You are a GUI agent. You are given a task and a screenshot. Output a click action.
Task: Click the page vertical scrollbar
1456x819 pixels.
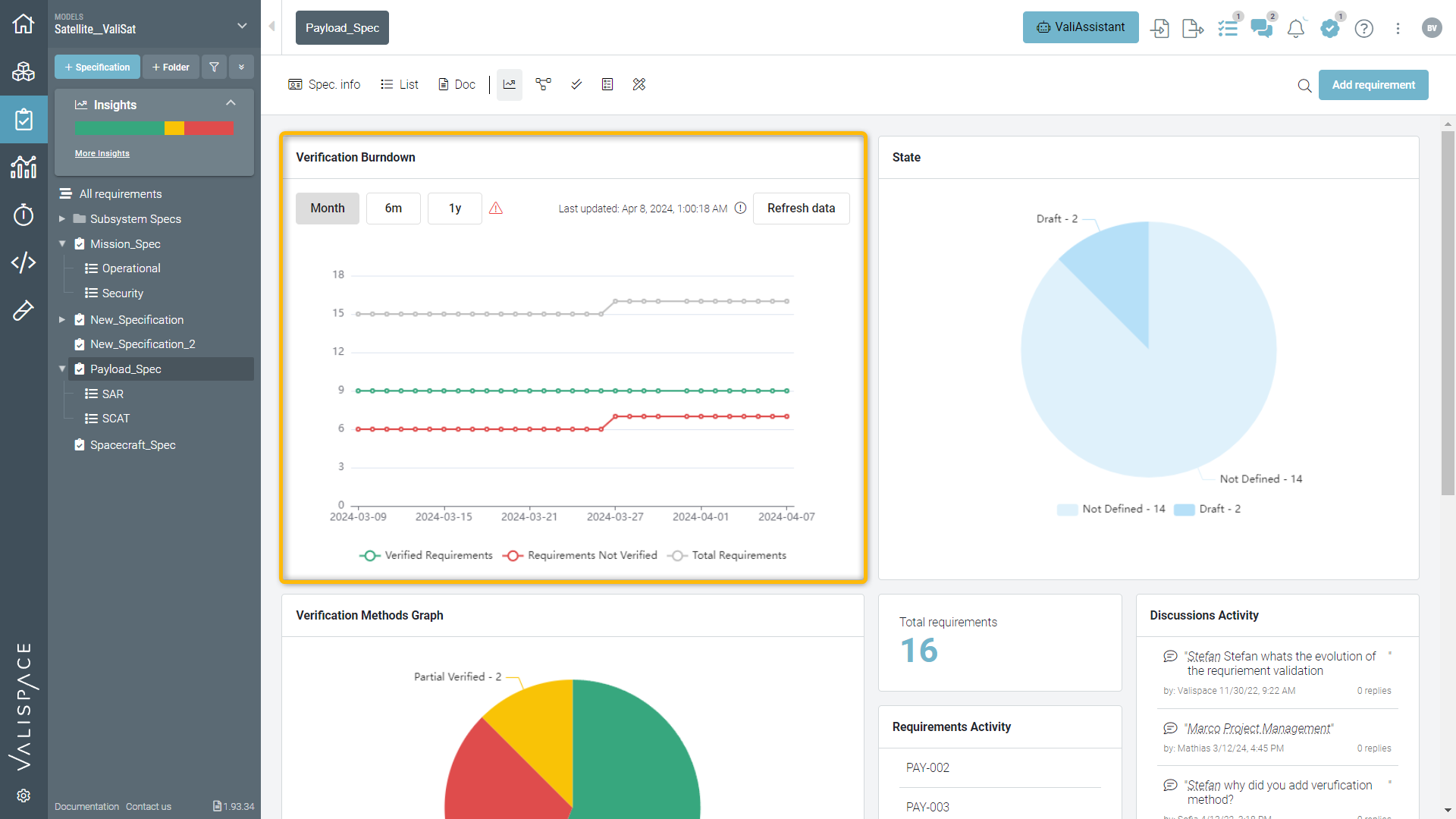pyautogui.click(x=1448, y=314)
